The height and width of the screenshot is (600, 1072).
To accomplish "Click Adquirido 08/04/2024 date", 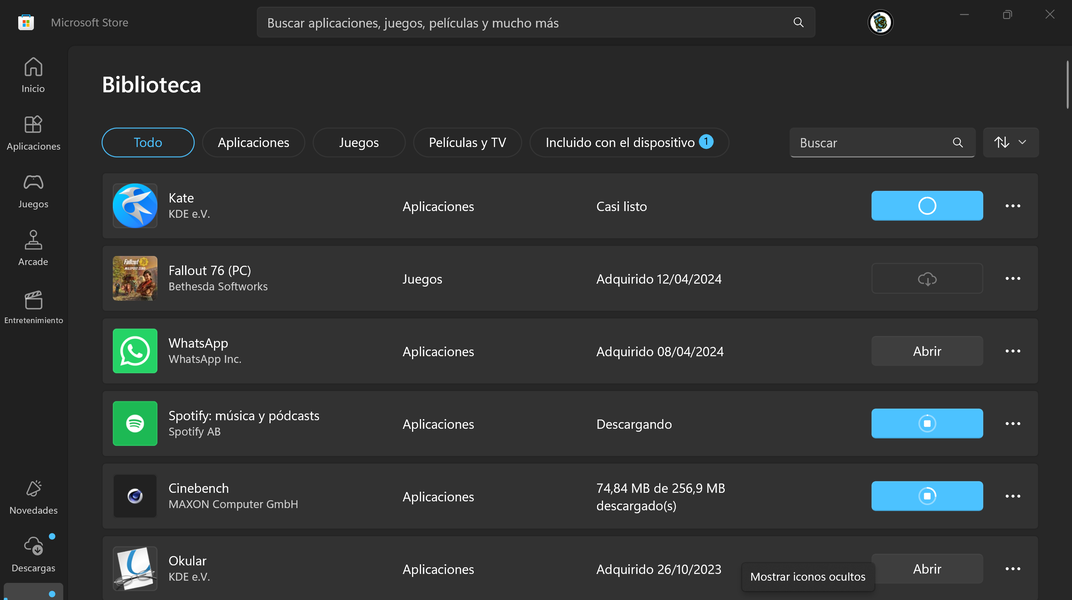I will [x=660, y=351].
